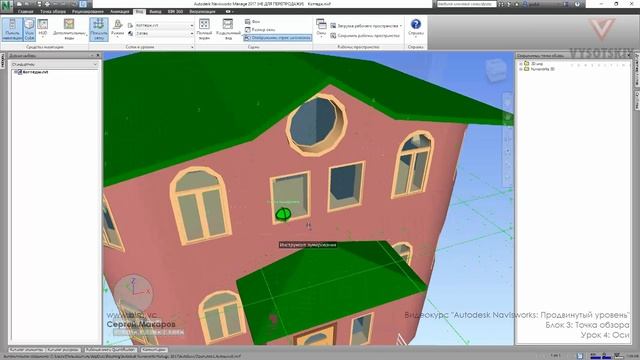Open first docked tab at bottom left

coord(27,350)
